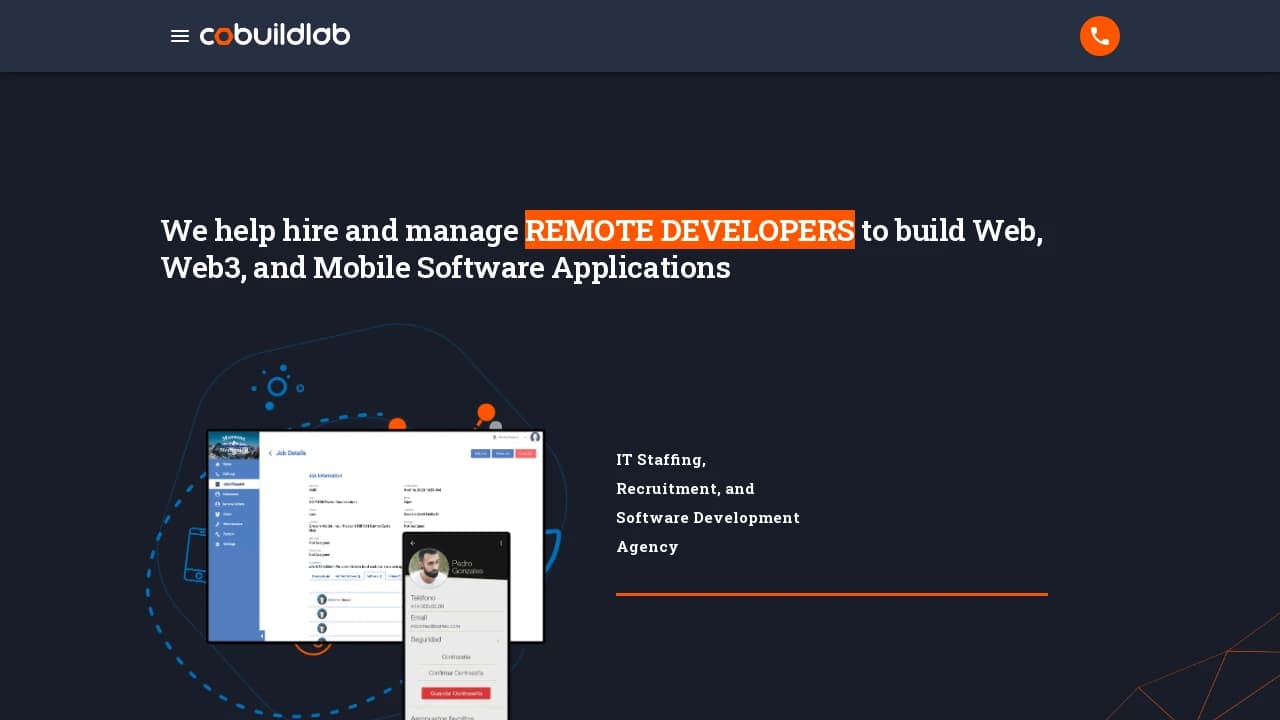Click the highlighted REMOTE DEVELOPERS text
Image resolution: width=1280 pixels, height=720 pixels.
[x=689, y=230]
